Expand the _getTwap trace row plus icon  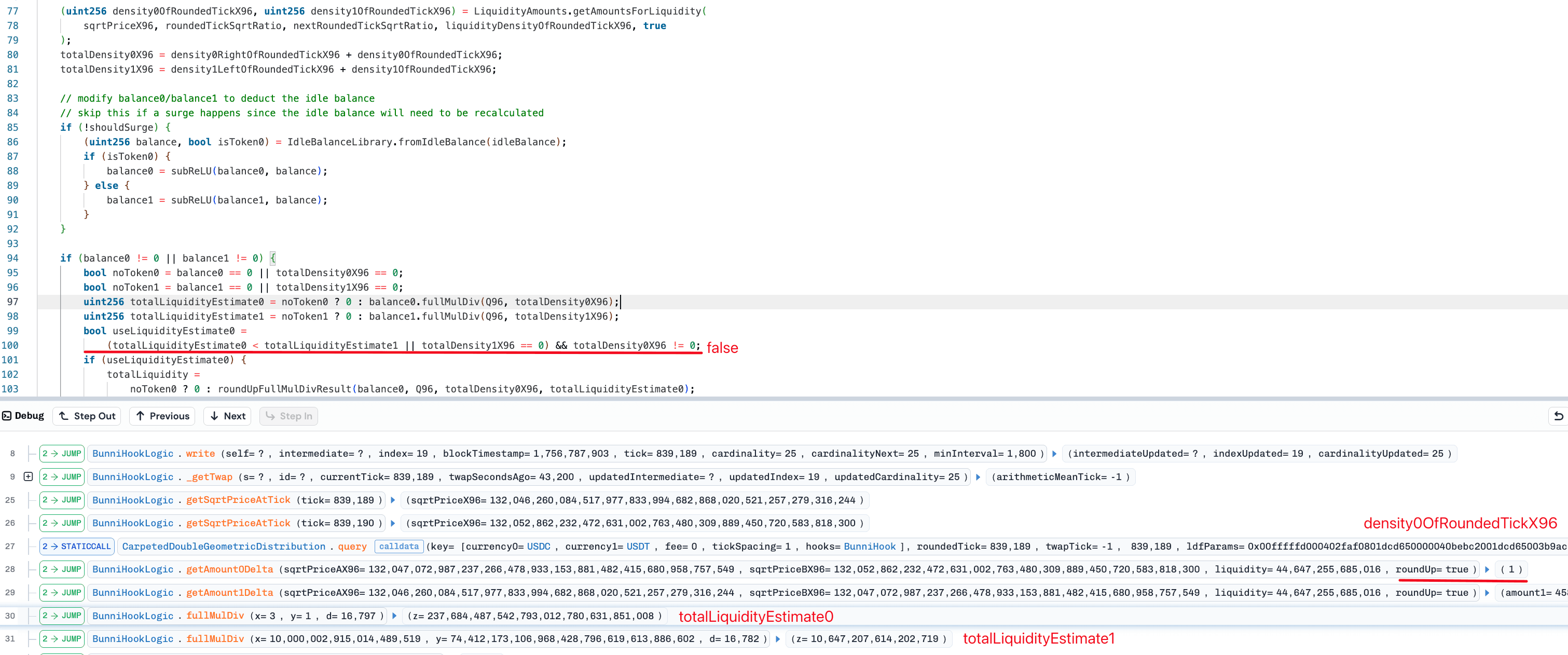tap(28, 476)
